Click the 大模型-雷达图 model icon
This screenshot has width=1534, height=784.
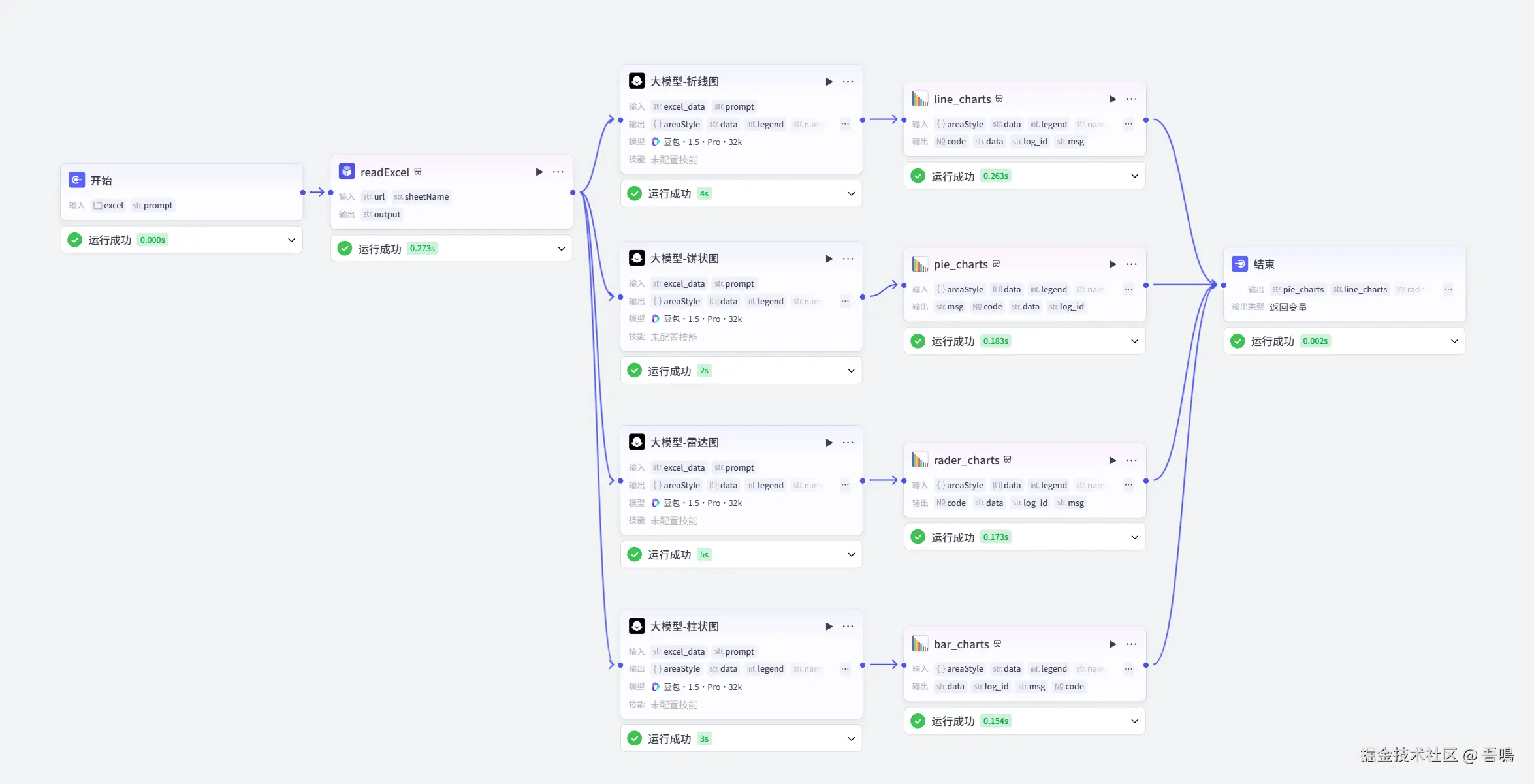637,443
